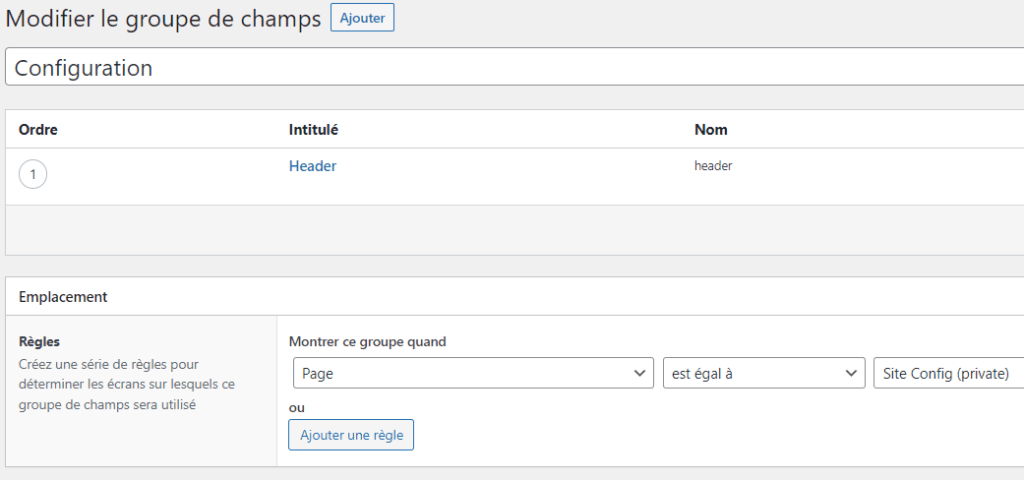Click the 'Montrer ce groupe quand' label
Screen dimensions: 1024x480
point(367,342)
